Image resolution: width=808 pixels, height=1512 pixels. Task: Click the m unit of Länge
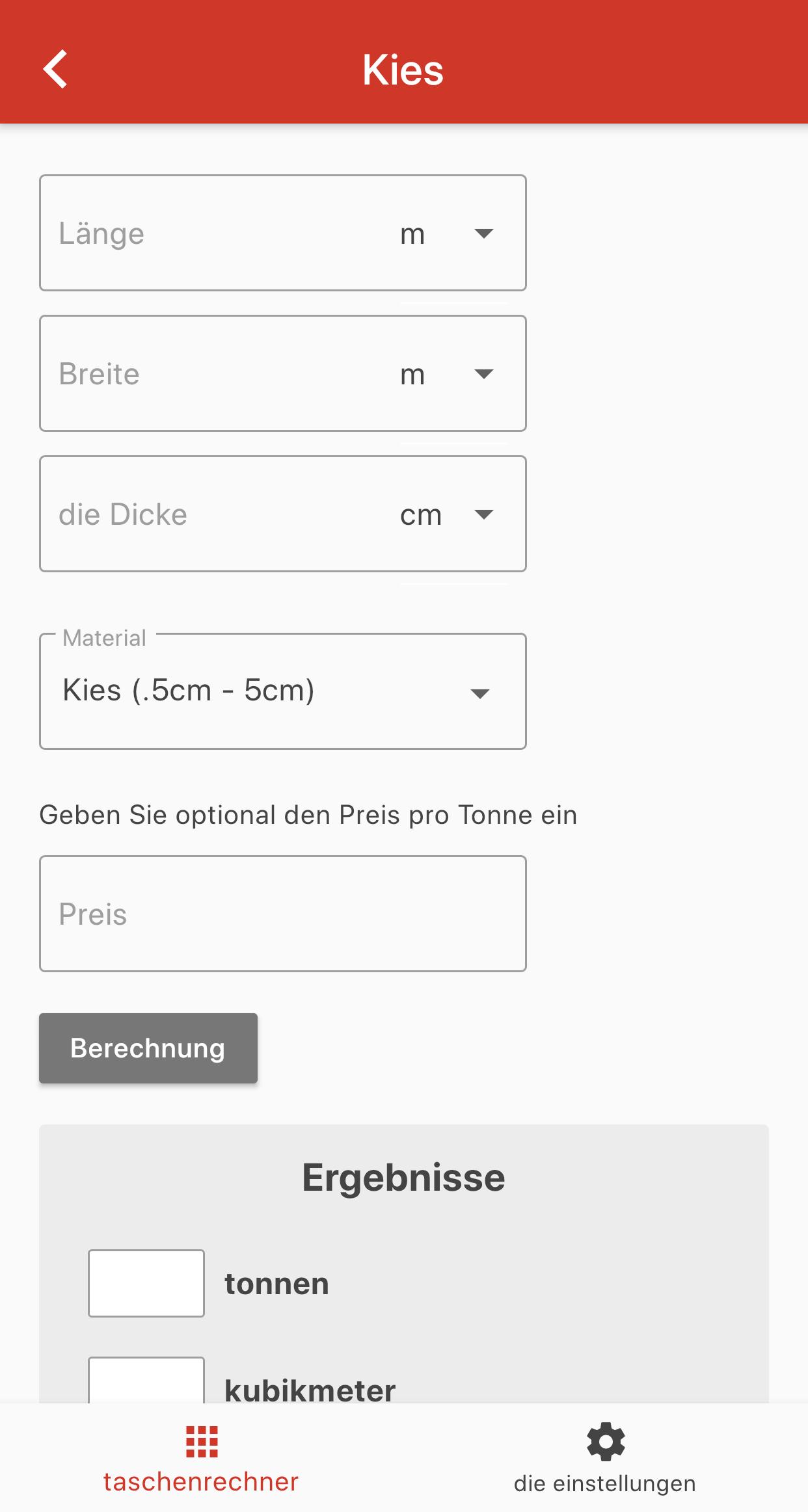click(412, 234)
